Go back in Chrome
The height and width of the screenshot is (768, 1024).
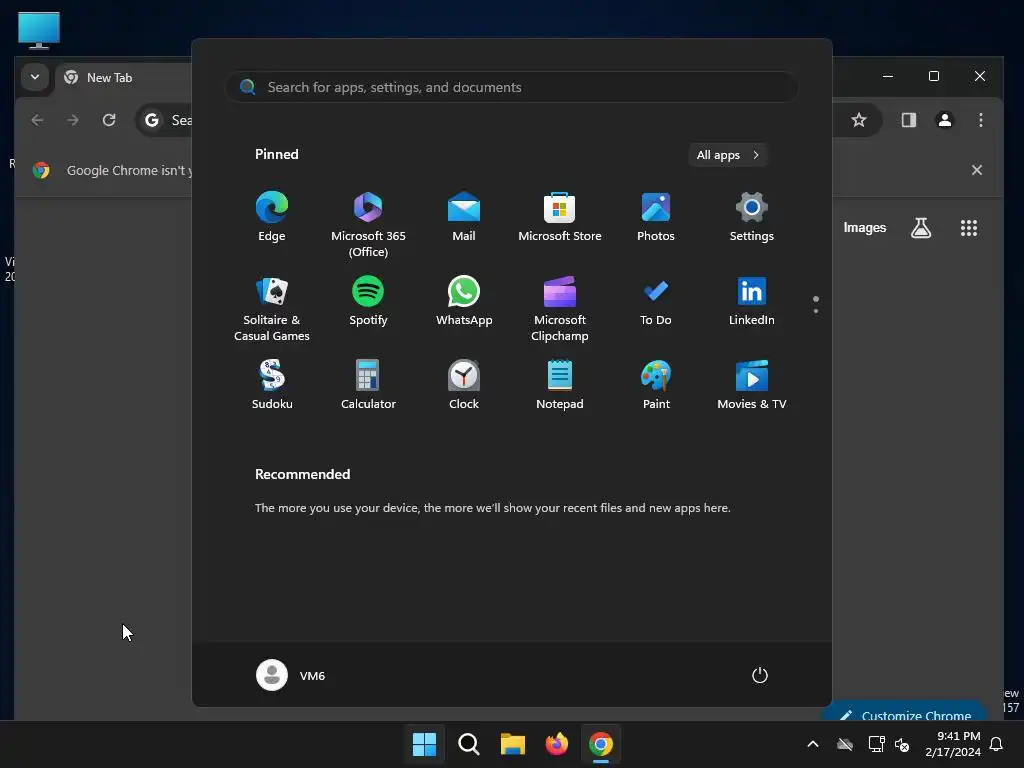pos(37,120)
